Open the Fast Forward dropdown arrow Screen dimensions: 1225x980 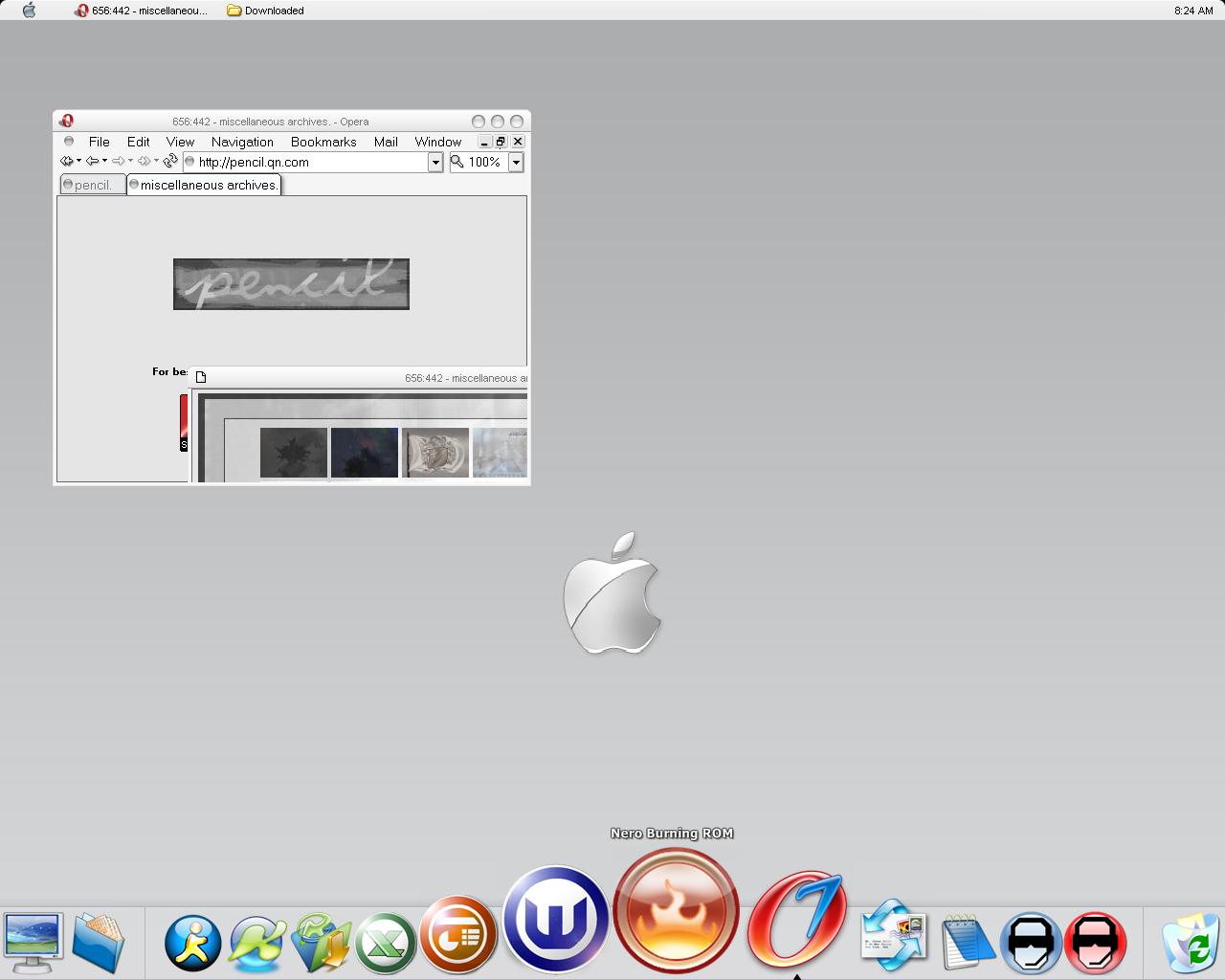(x=156, y=161)
